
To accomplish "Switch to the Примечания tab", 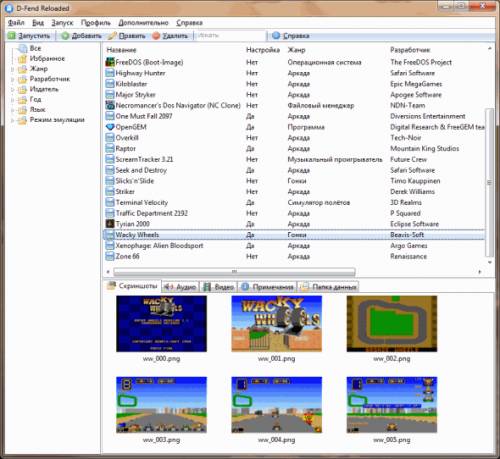I will coord(268,287).
